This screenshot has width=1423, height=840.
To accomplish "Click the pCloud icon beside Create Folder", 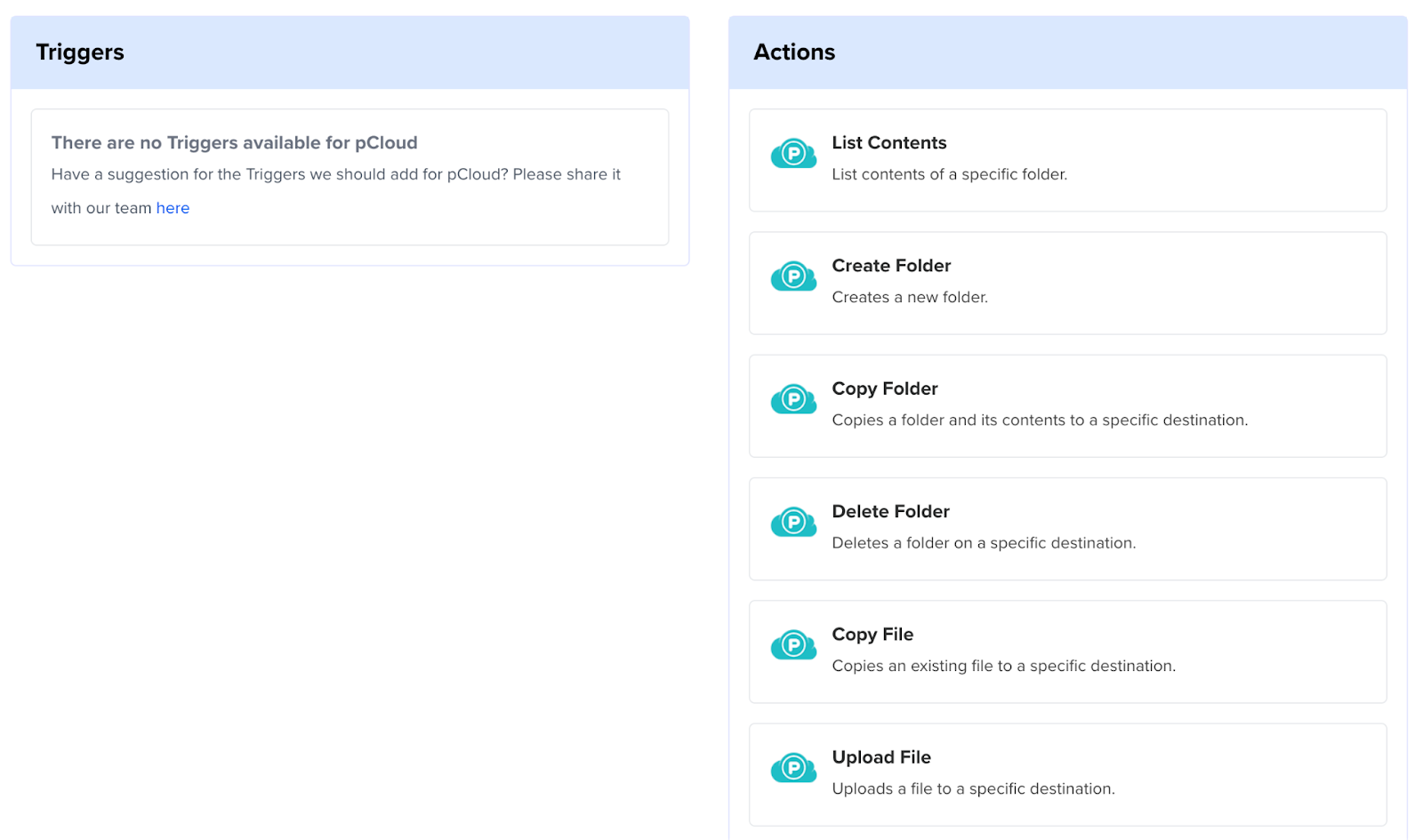I will (793, 277).
